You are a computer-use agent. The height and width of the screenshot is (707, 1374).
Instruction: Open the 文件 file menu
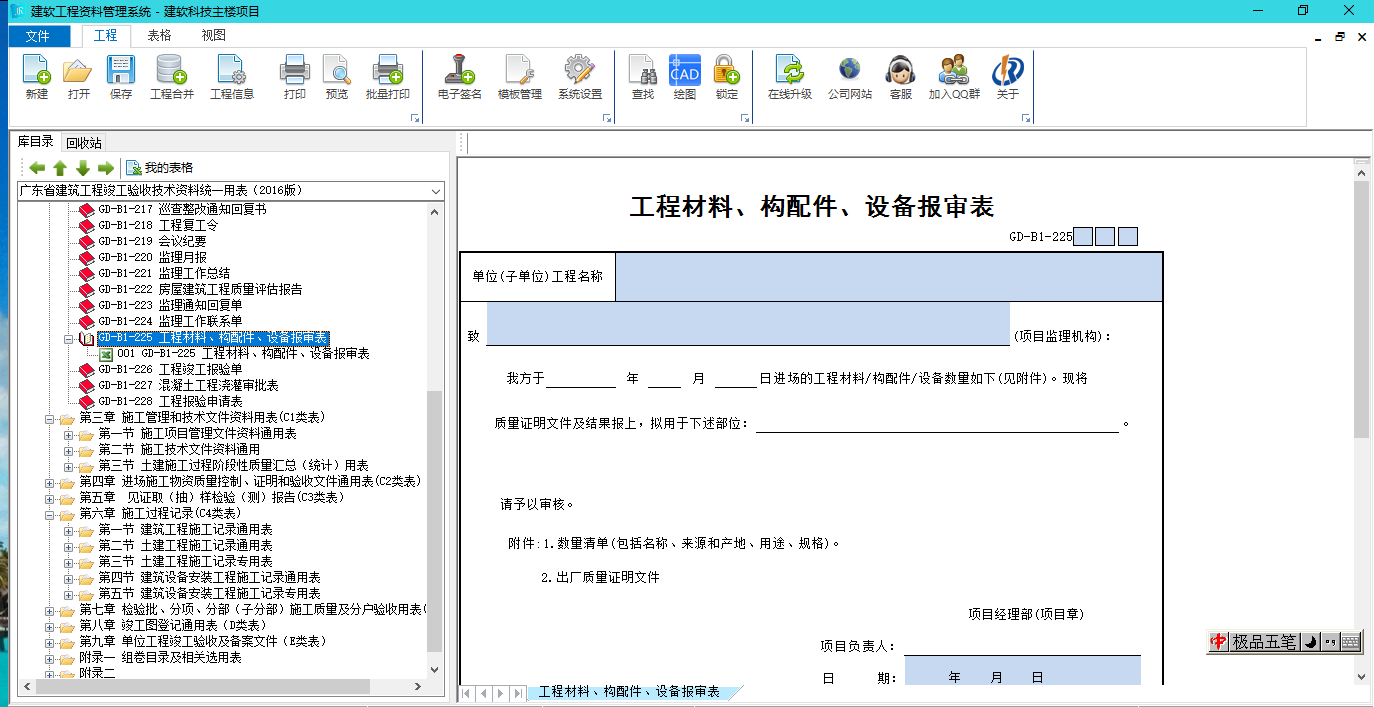point(38,36)
